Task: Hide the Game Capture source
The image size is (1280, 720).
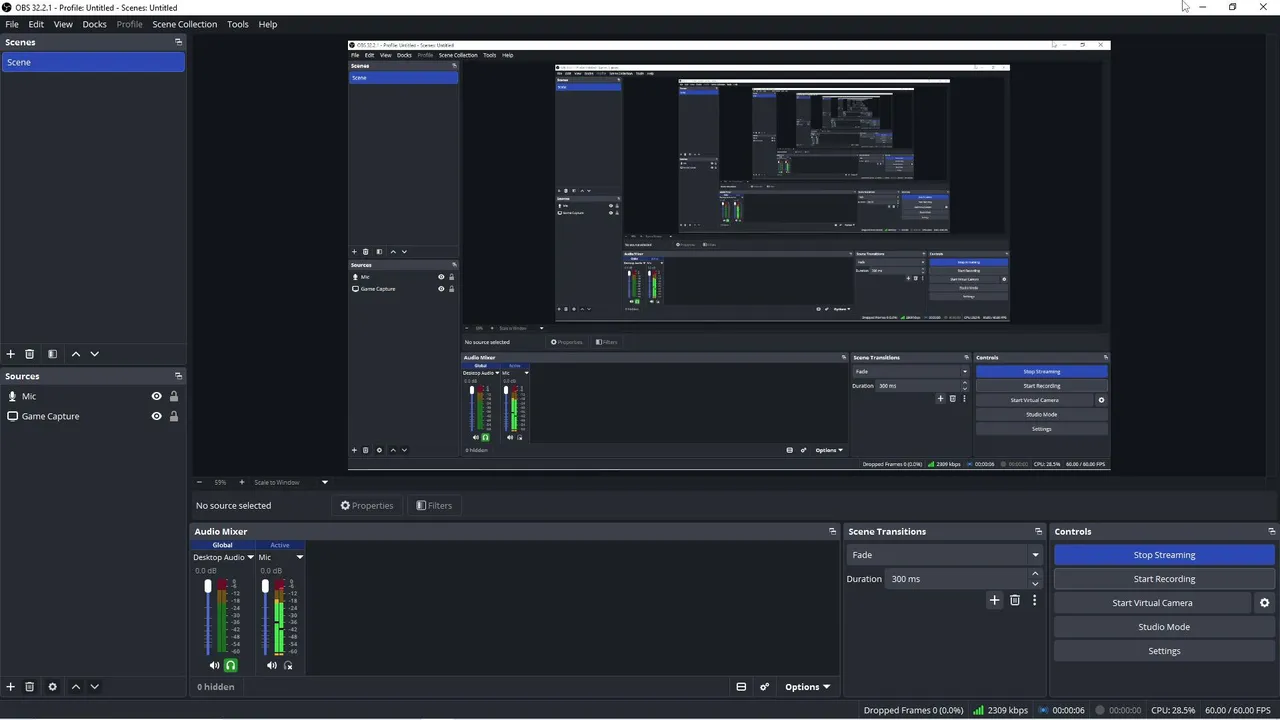Action: 156,416
